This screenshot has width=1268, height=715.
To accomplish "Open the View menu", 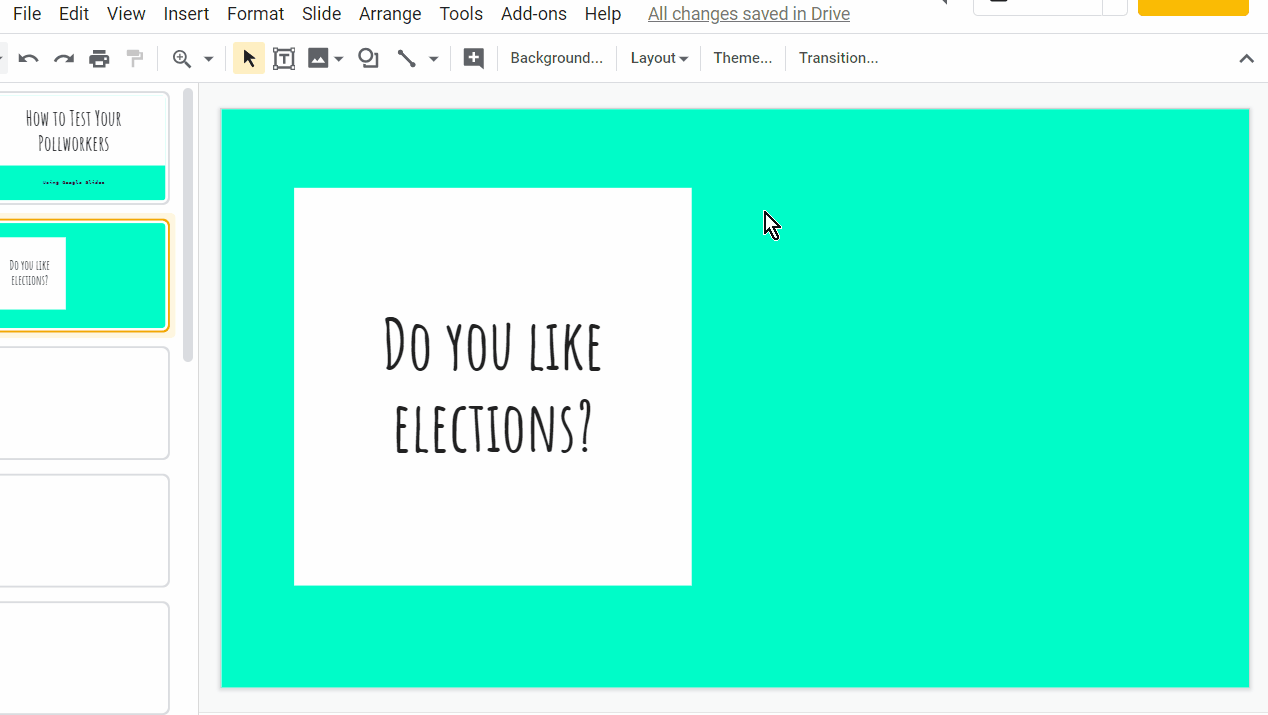I will pos(126,14).
